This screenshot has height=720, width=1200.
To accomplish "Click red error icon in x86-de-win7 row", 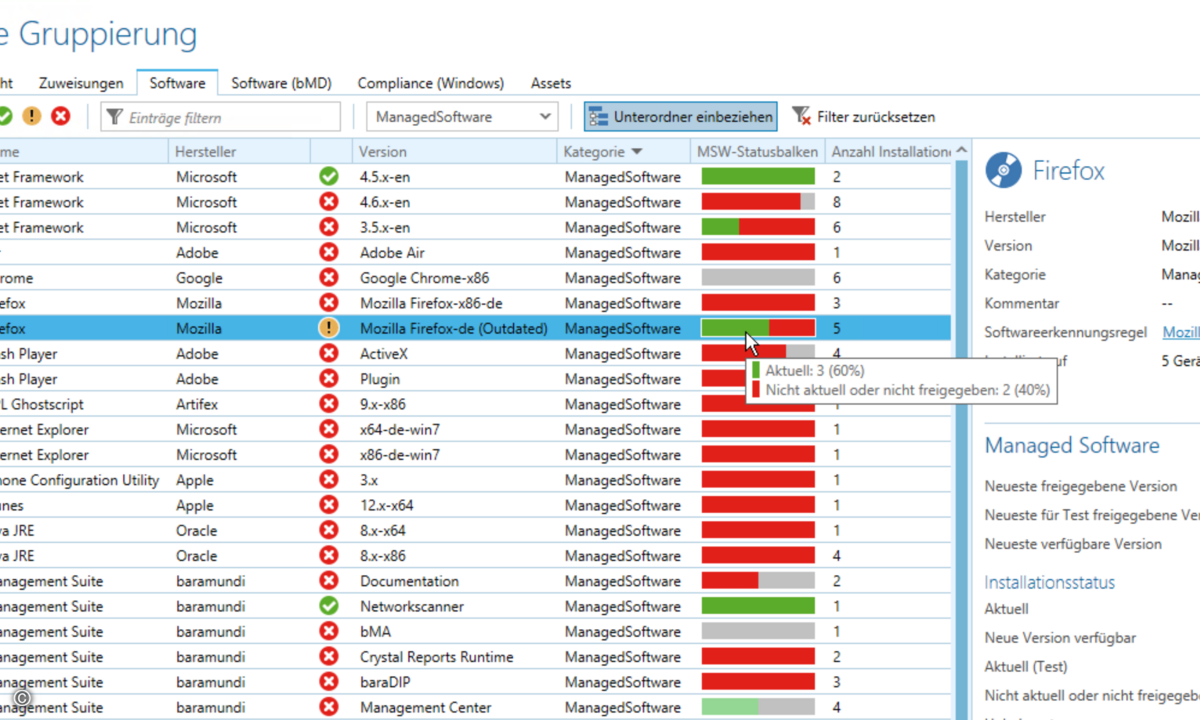I will tap(329, 455).
